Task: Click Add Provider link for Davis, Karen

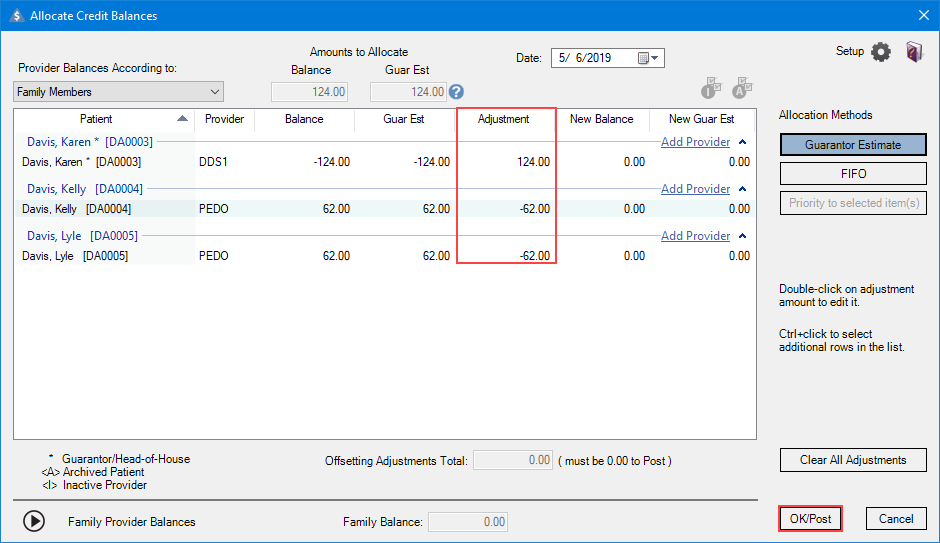Action: pyautogui.click(x=695, y=142)
